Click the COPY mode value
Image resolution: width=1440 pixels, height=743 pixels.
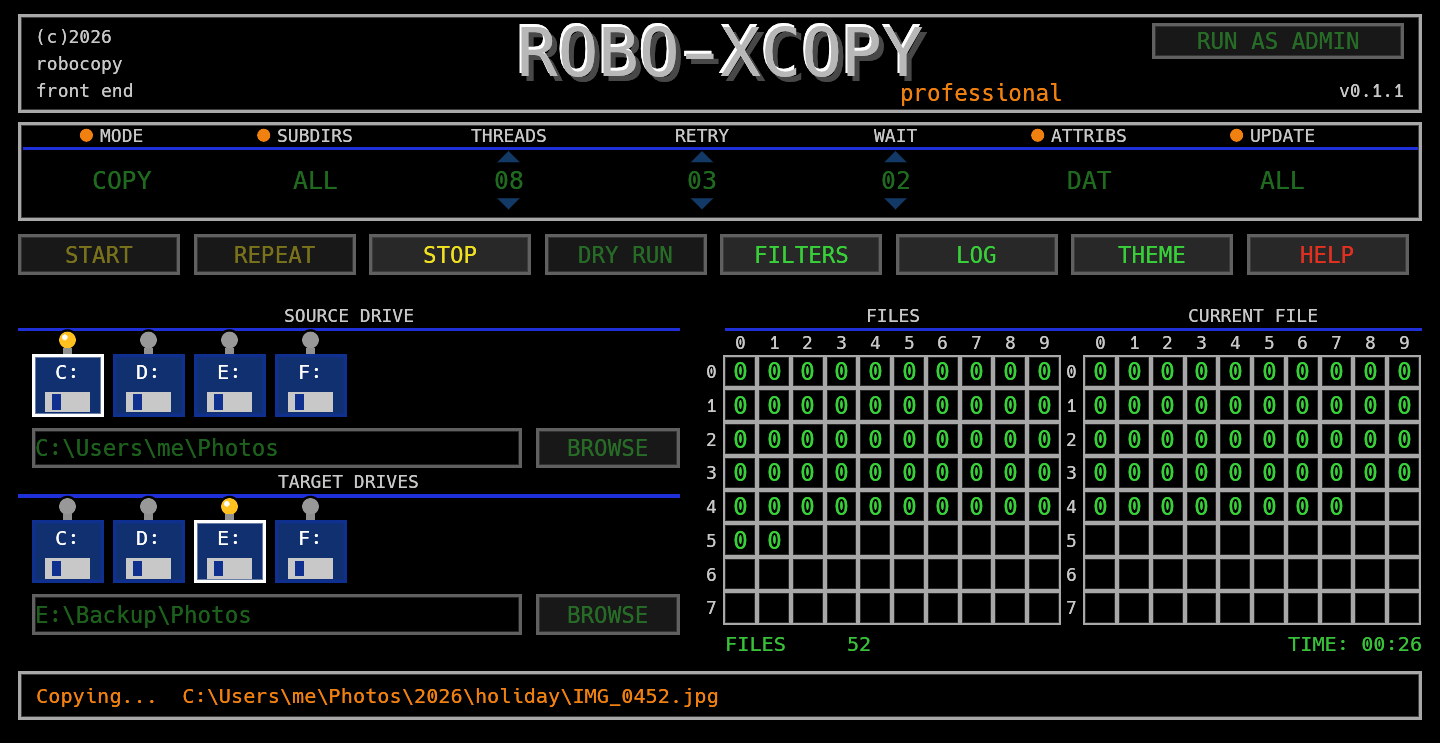pos(122,181)
